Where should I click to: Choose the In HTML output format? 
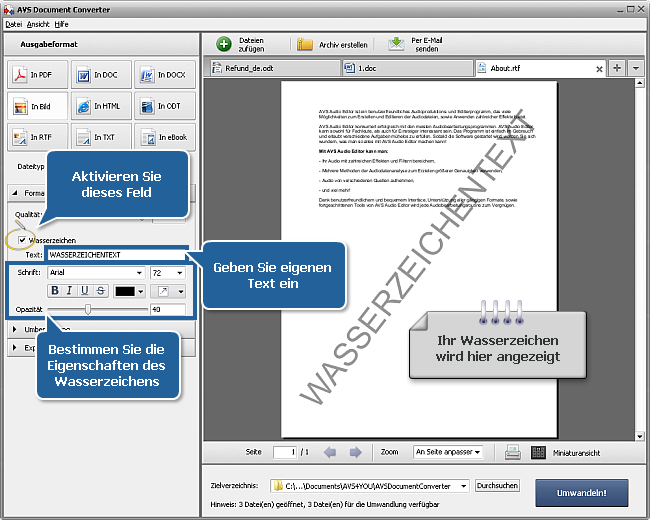101,106
